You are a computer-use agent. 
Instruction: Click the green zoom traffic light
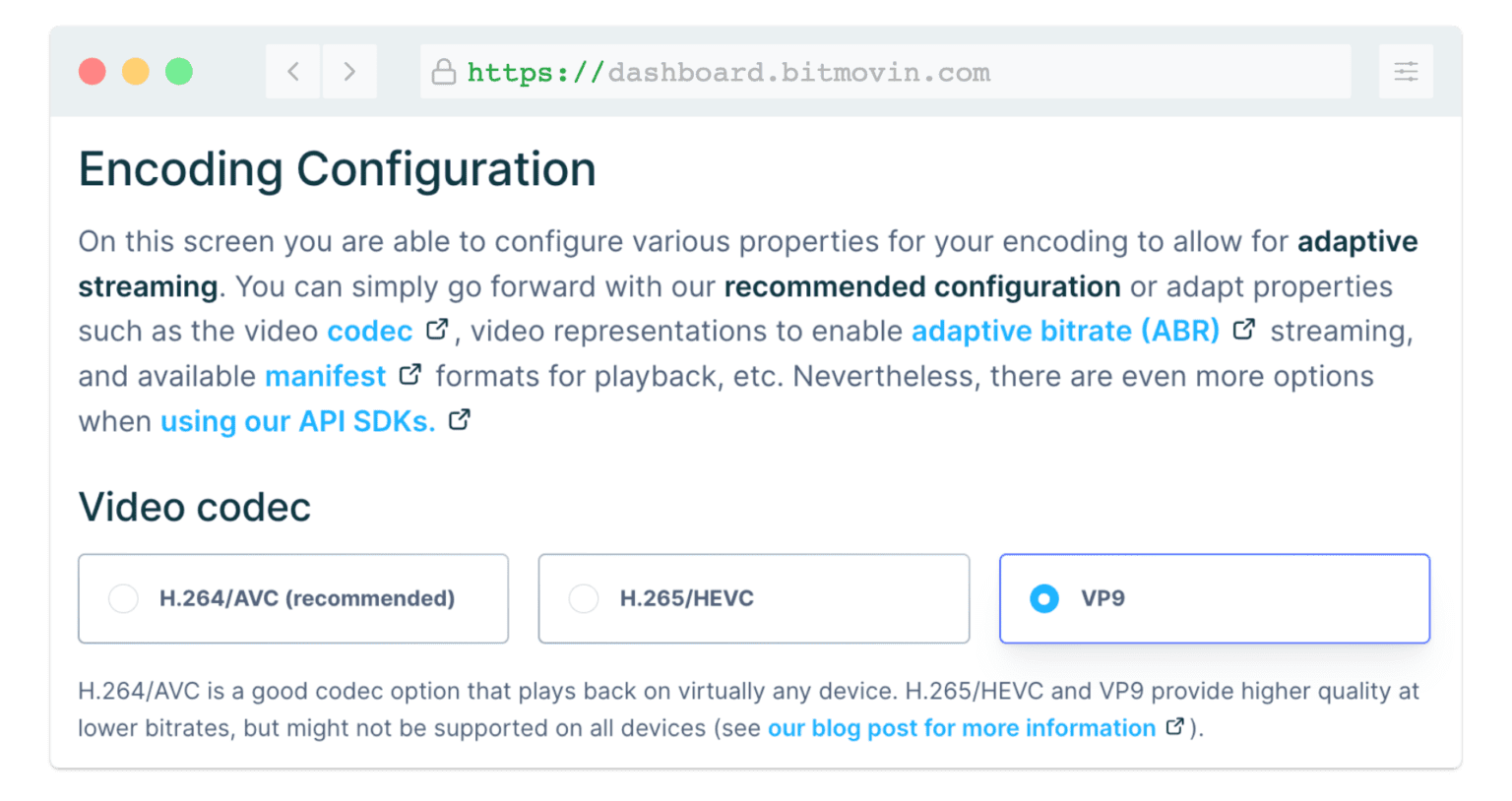point(179,71)
